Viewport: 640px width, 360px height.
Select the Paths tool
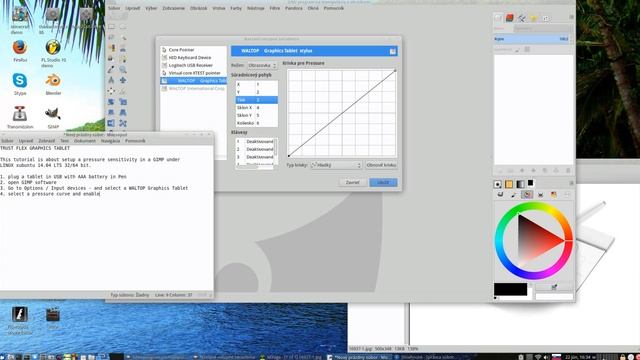(122, 59)
